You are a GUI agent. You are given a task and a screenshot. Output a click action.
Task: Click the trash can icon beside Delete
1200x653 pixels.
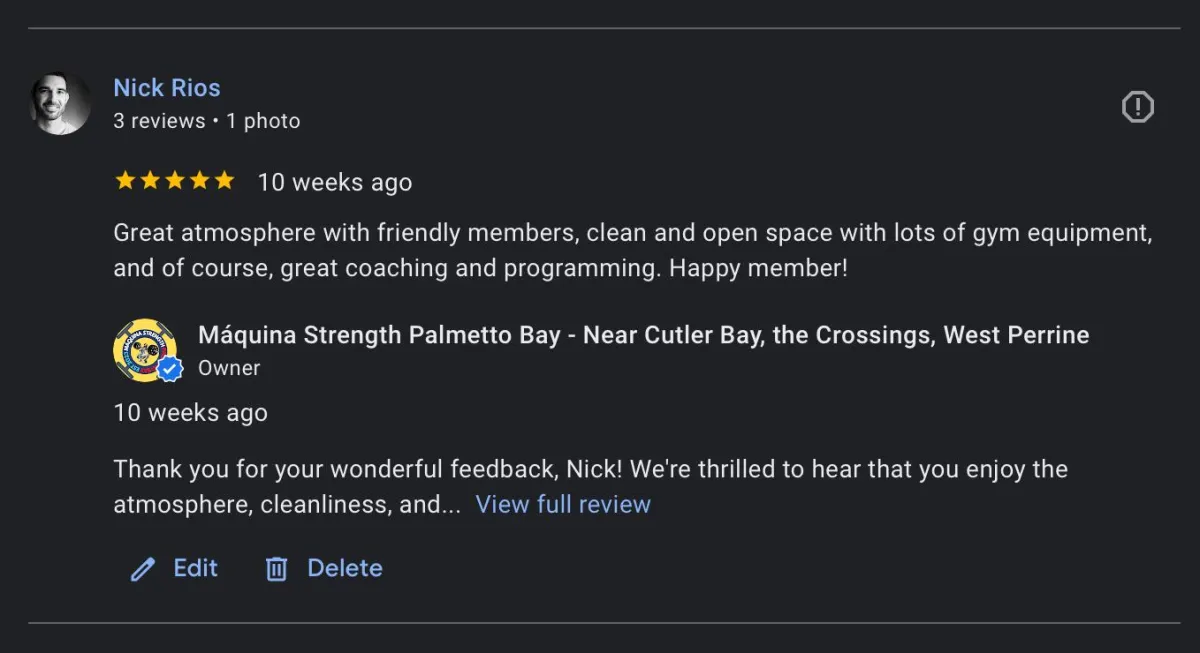point(276,569)
